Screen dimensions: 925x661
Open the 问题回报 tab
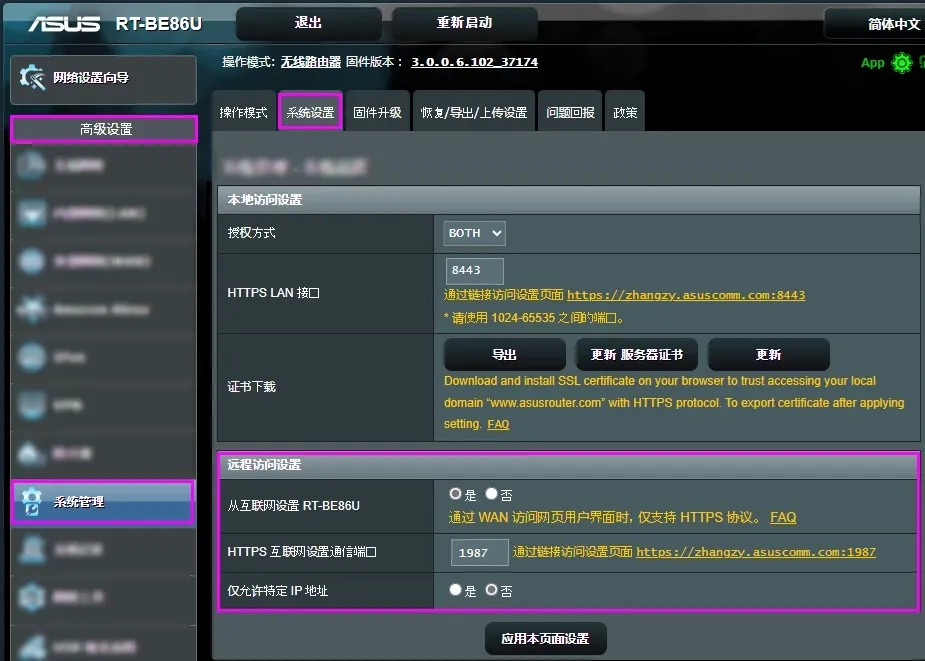(x=569, y=111)
